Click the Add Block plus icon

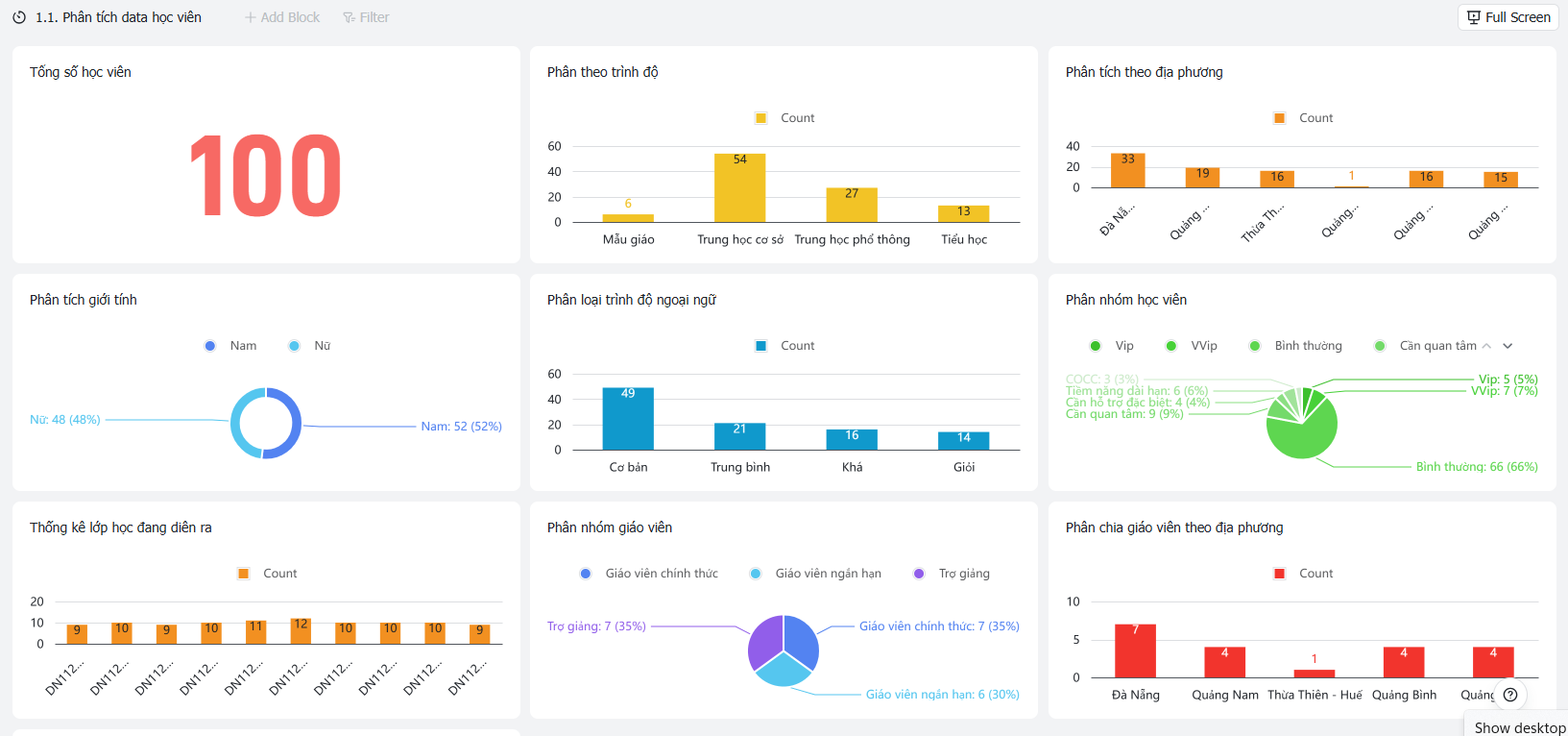click(x=250, y=17)
